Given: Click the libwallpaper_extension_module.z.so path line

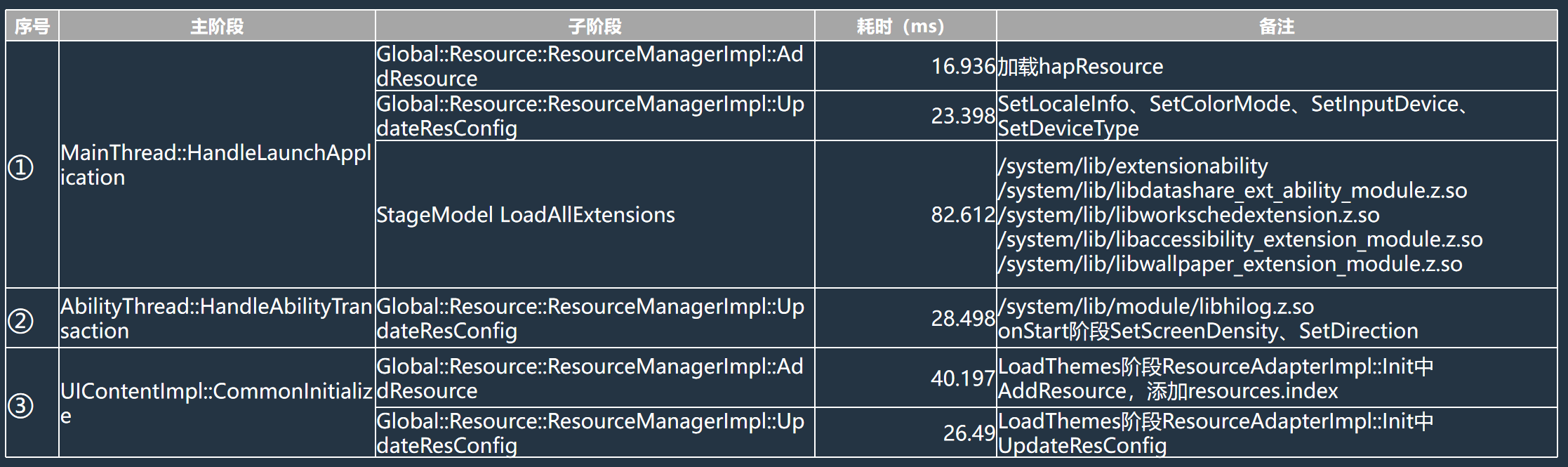Looking at the screenshot, I should coord(1230,265).
